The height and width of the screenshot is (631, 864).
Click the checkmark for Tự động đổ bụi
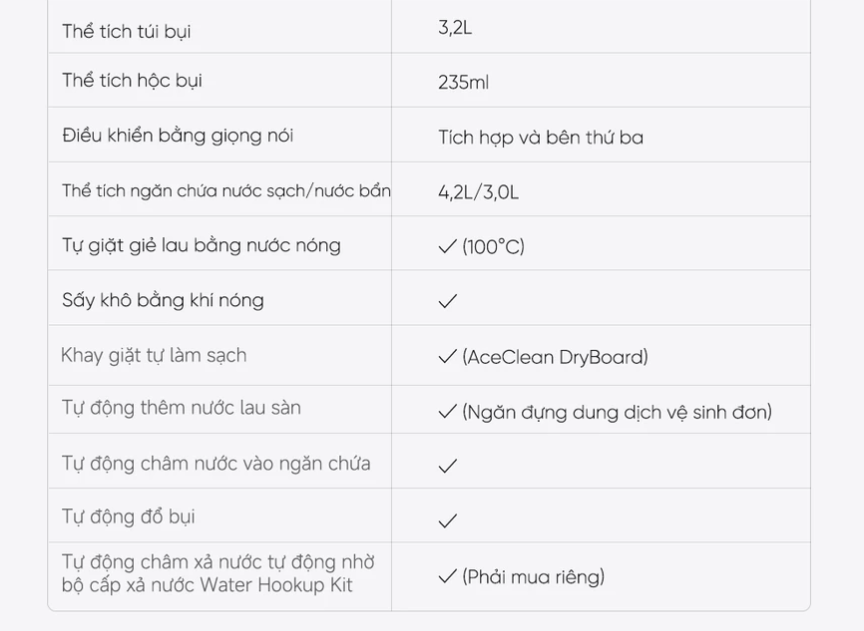(x=447, y=521)
